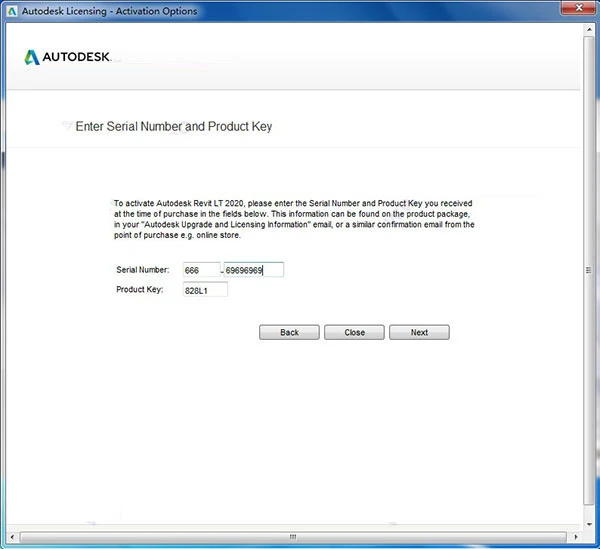Click the vertical scrollbar up arrow
The height and width of the screenshot is (549, 600).
point(589,29)
